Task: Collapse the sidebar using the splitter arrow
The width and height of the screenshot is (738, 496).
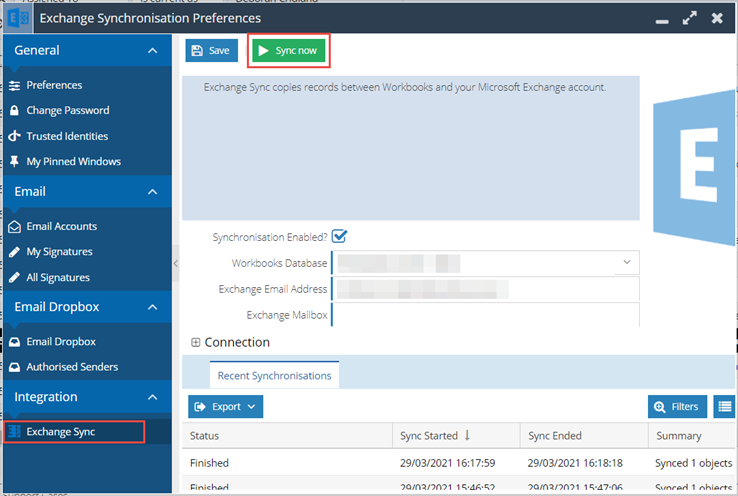Action: tap(176, 264)
